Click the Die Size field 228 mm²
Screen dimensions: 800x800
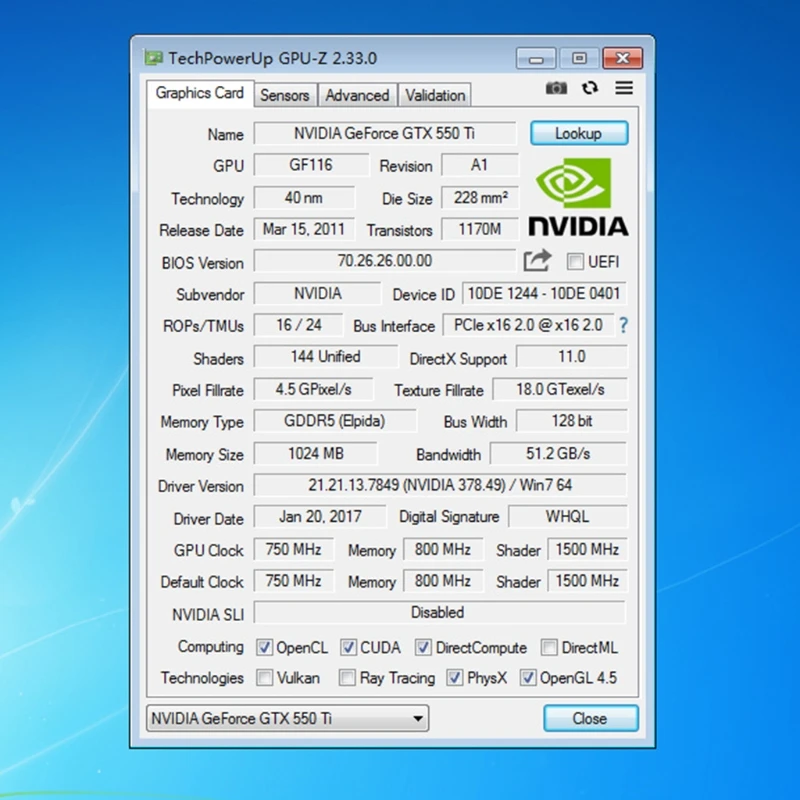coord(480,198)
